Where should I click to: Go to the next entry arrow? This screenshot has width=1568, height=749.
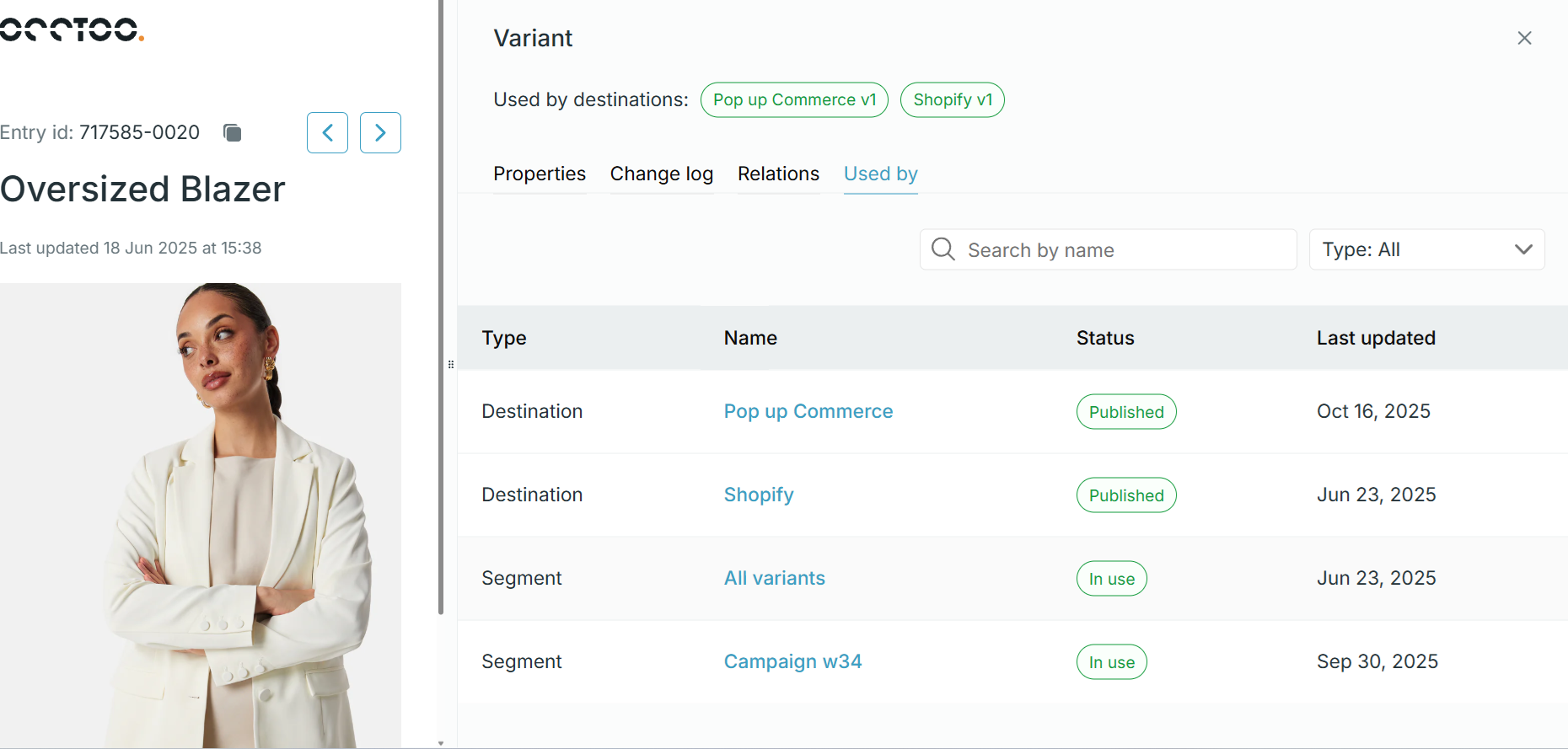coord(380,132)
